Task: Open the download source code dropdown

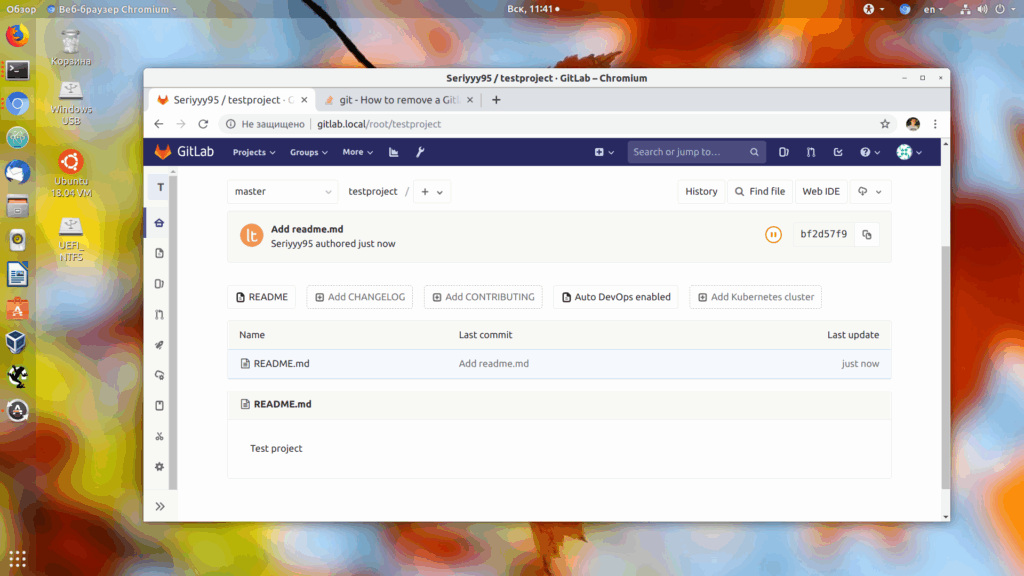Action: click(x=870, y=191)
